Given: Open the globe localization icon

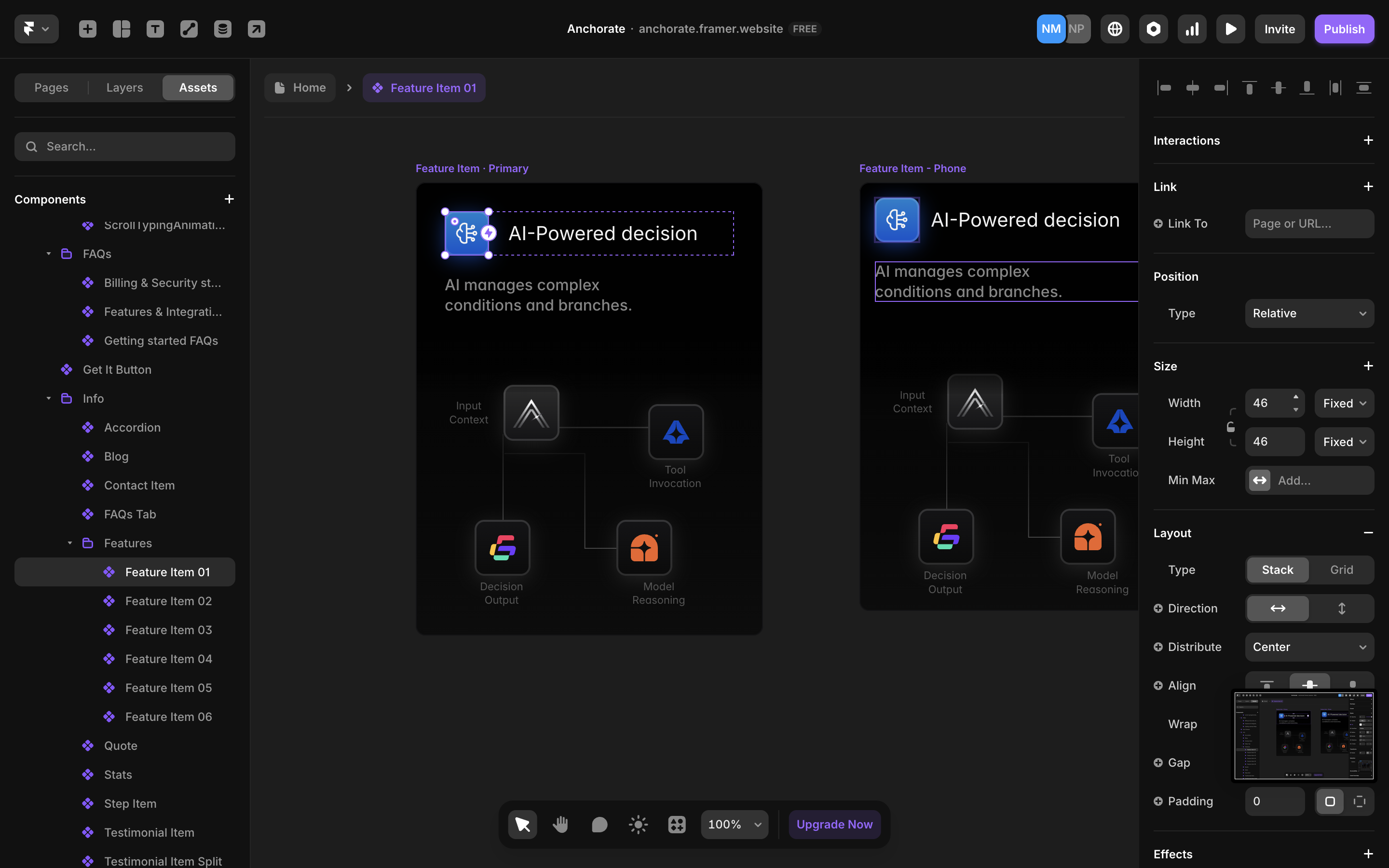Looking at the screenshot, I should (1115, 29).
